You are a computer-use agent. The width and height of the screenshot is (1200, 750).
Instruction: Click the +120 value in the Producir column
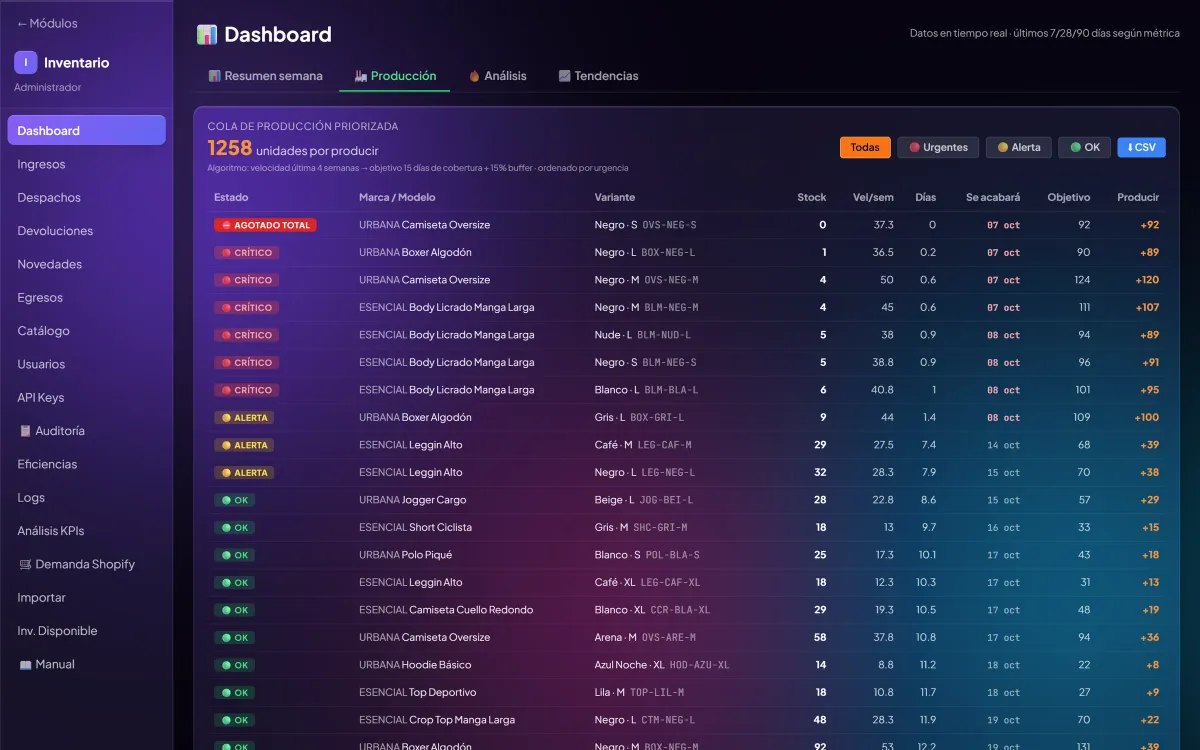pyautogui.click(x=1147, y=280)
